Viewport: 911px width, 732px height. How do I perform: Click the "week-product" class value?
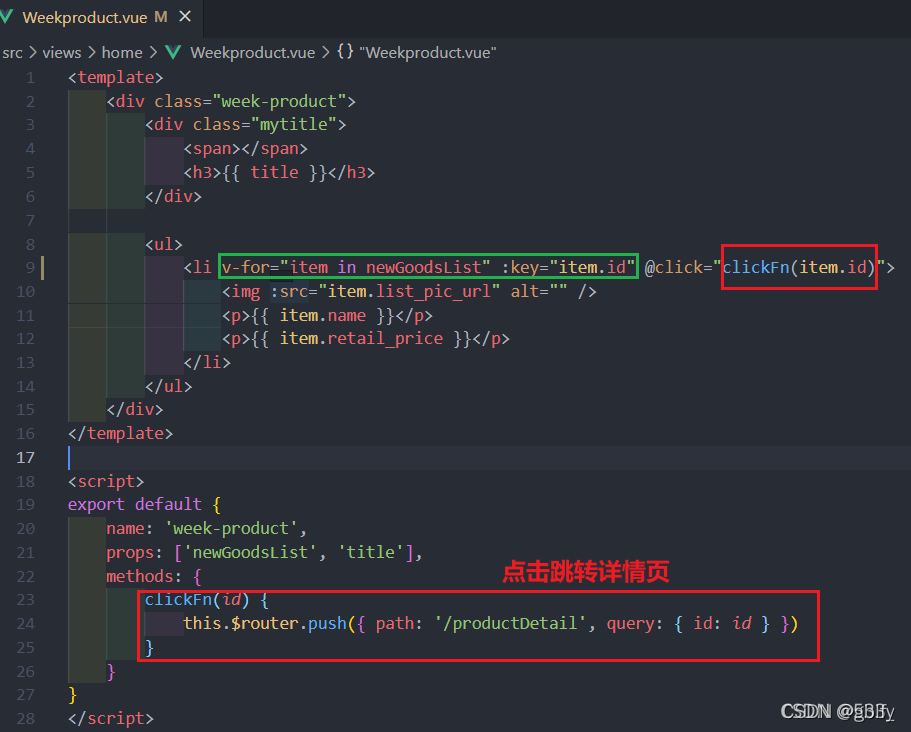point(279,102)
